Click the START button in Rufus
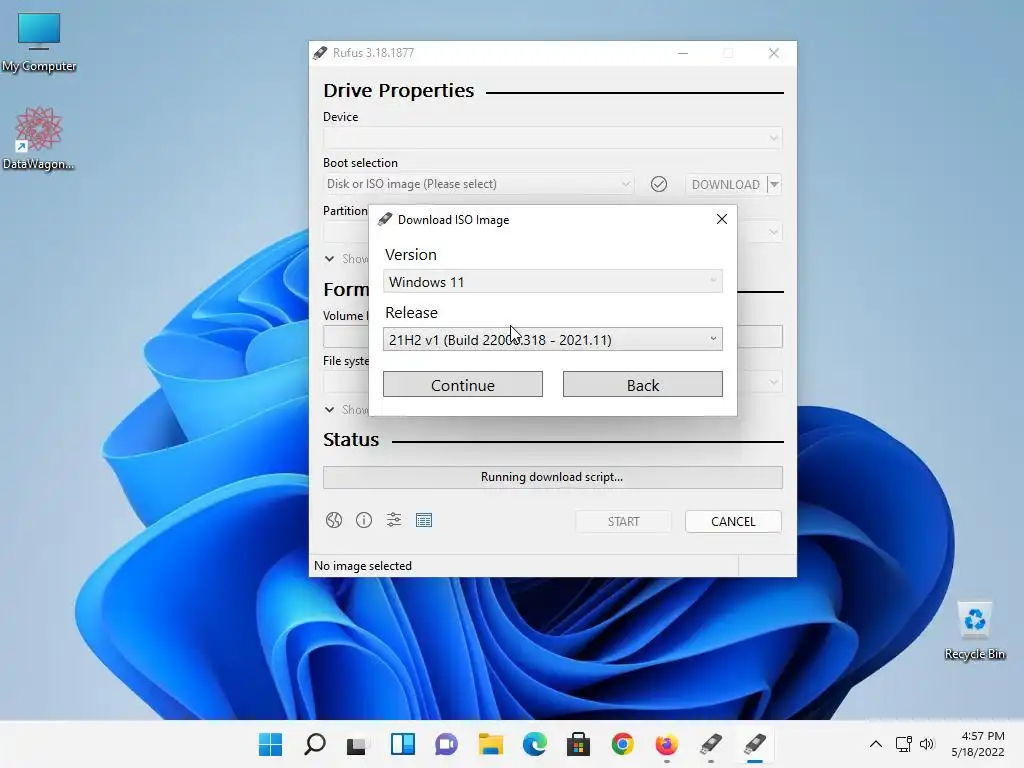The image size is (1024, 768). pos(624,521)
